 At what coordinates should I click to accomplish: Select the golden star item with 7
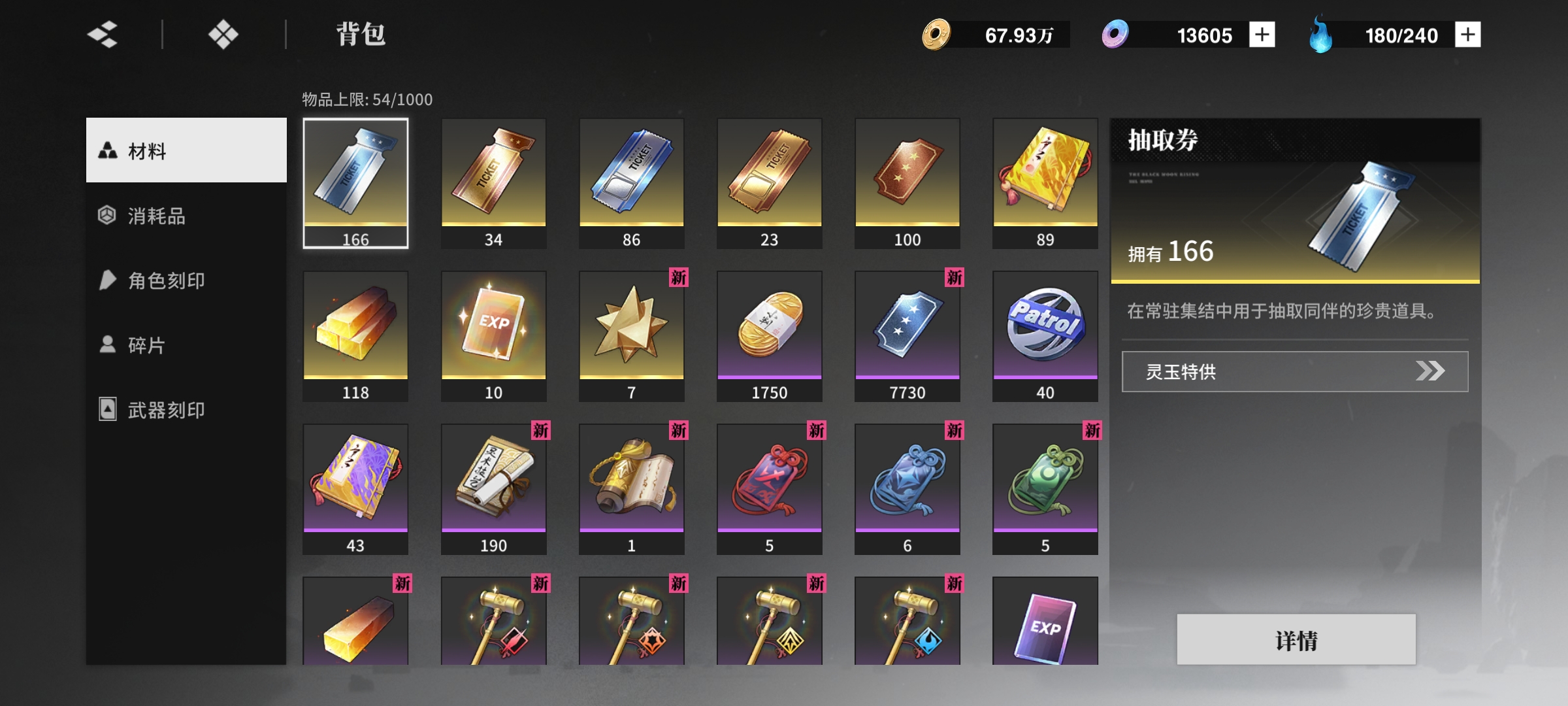[631, 336]
